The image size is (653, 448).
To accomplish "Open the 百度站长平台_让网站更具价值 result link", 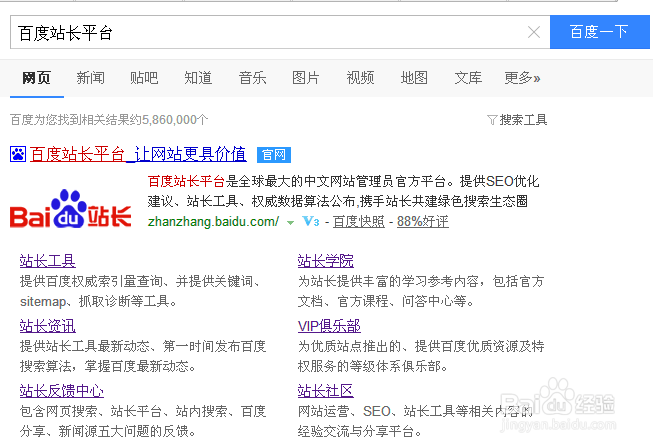I will coord(138,154).
